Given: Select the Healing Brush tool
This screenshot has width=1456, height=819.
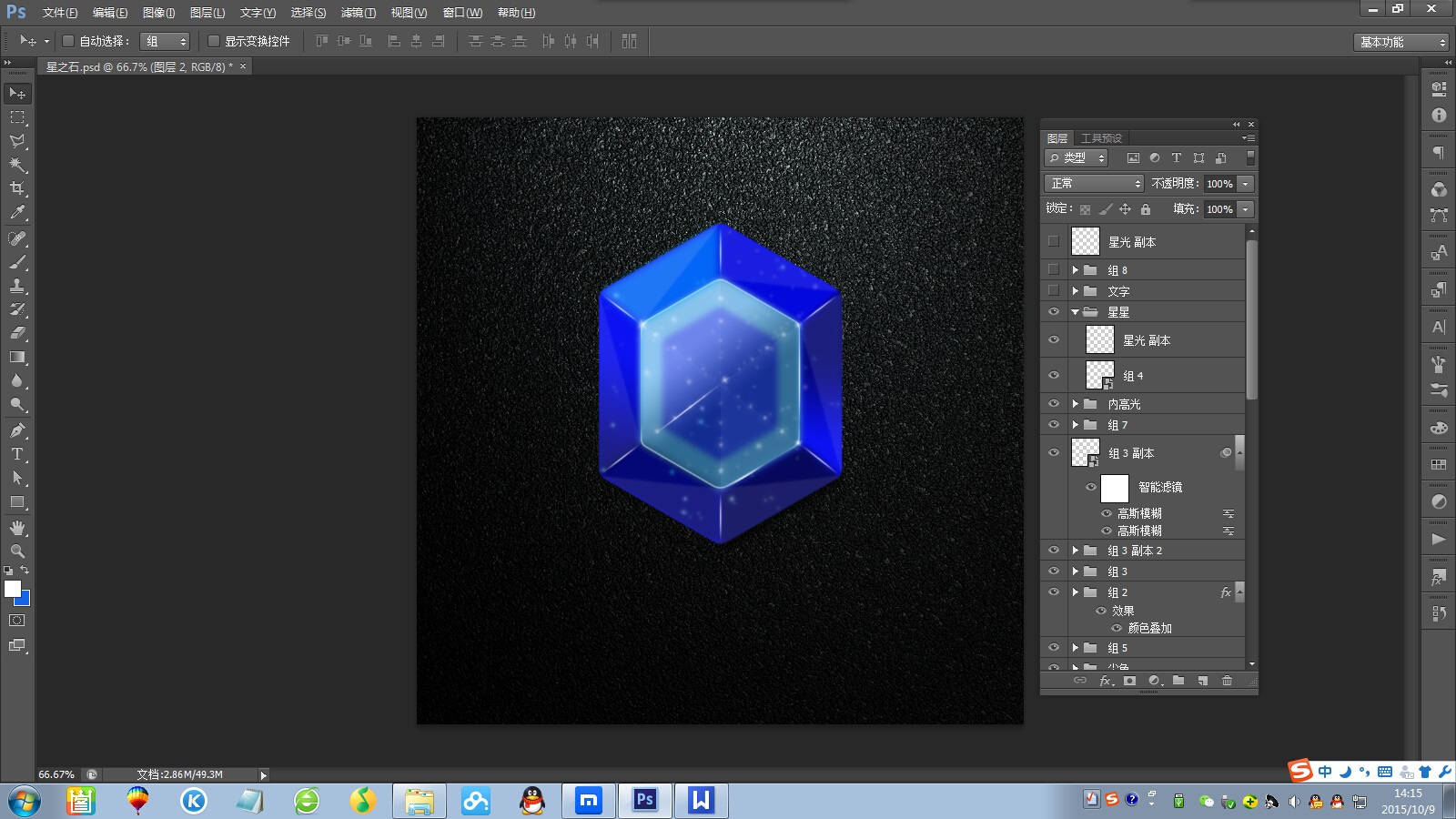Looking at the screenshot, I should tap(17, 238).
